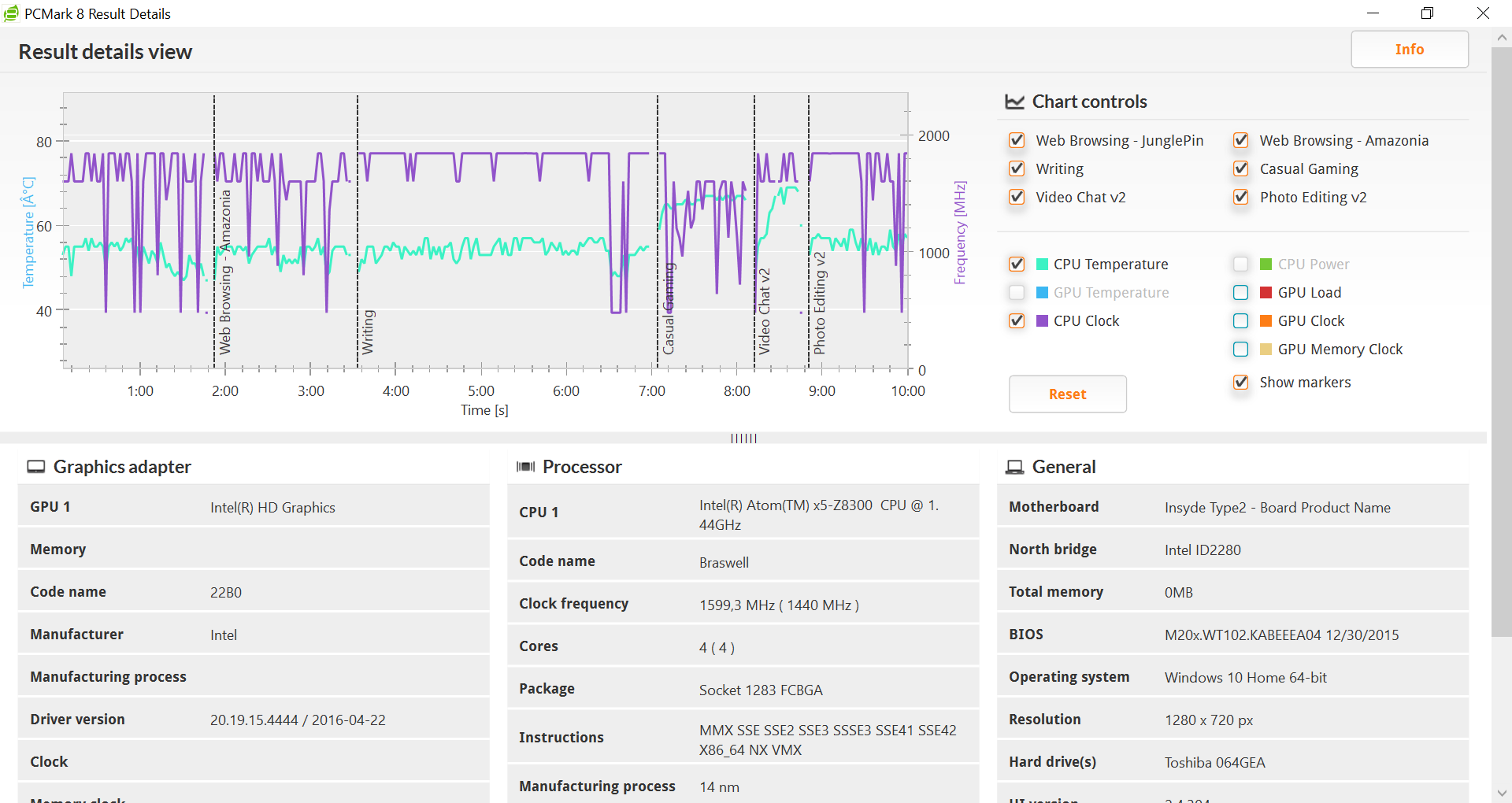
Task: Restore down the window
Action: tap(1427, 13)
